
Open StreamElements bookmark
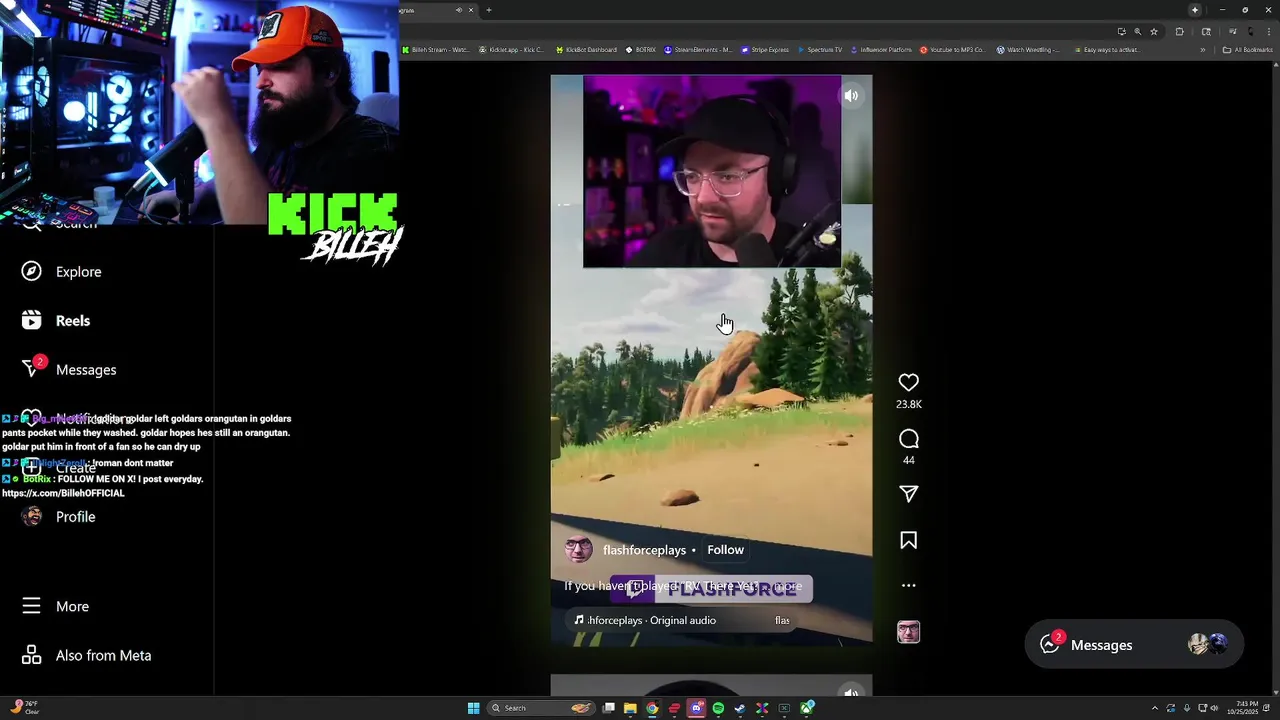coord(698,49)
